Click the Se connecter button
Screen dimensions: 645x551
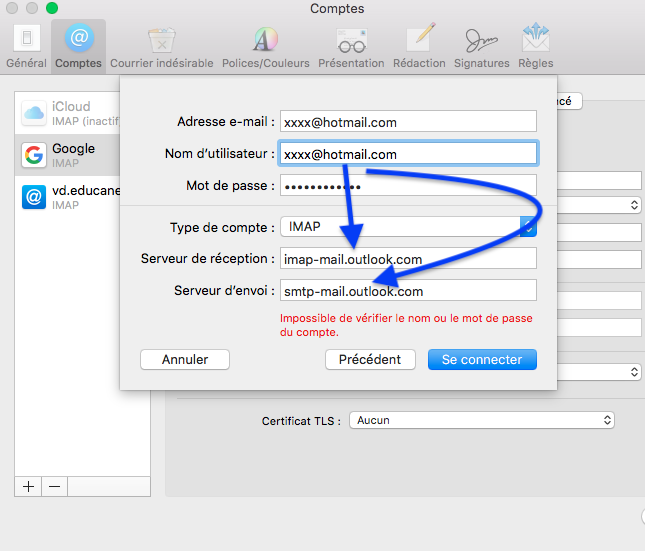(x=482, y=360)
